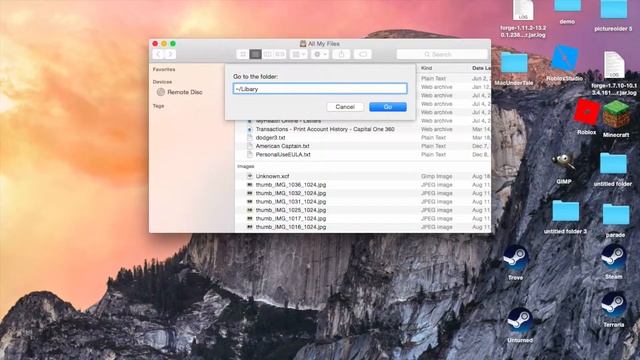Screen dimensions: 640x360
Task: Select the Unturned Steam shortcut
Action: point(520,325)
